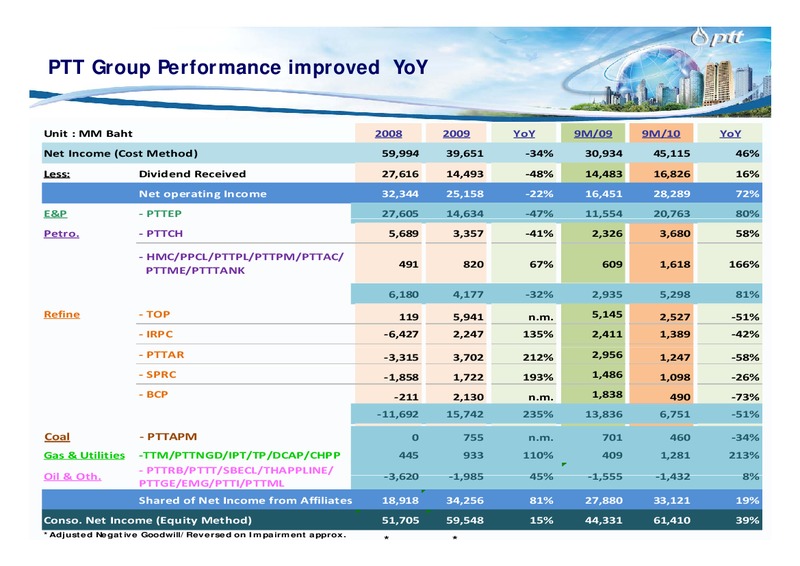Click the Petro. category link
The height and width of the screenshot is (566, 800).
point(61,234)
